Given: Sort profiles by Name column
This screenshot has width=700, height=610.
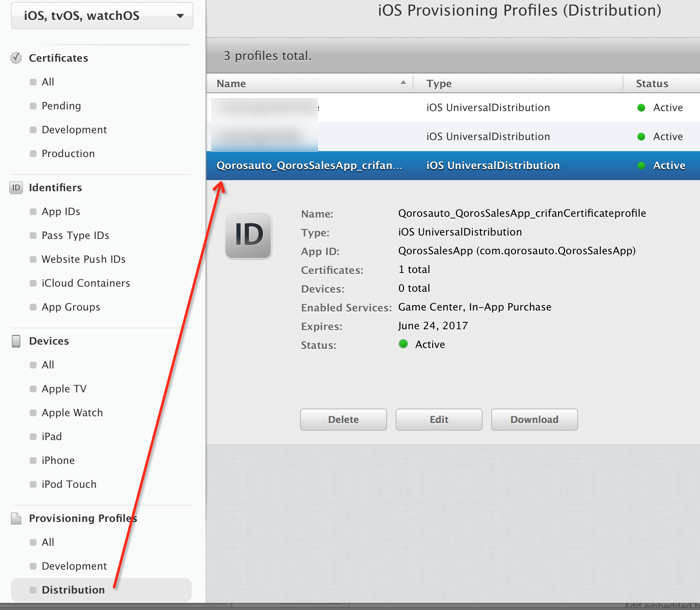Looking at the screenshot, I should point(231,84).
